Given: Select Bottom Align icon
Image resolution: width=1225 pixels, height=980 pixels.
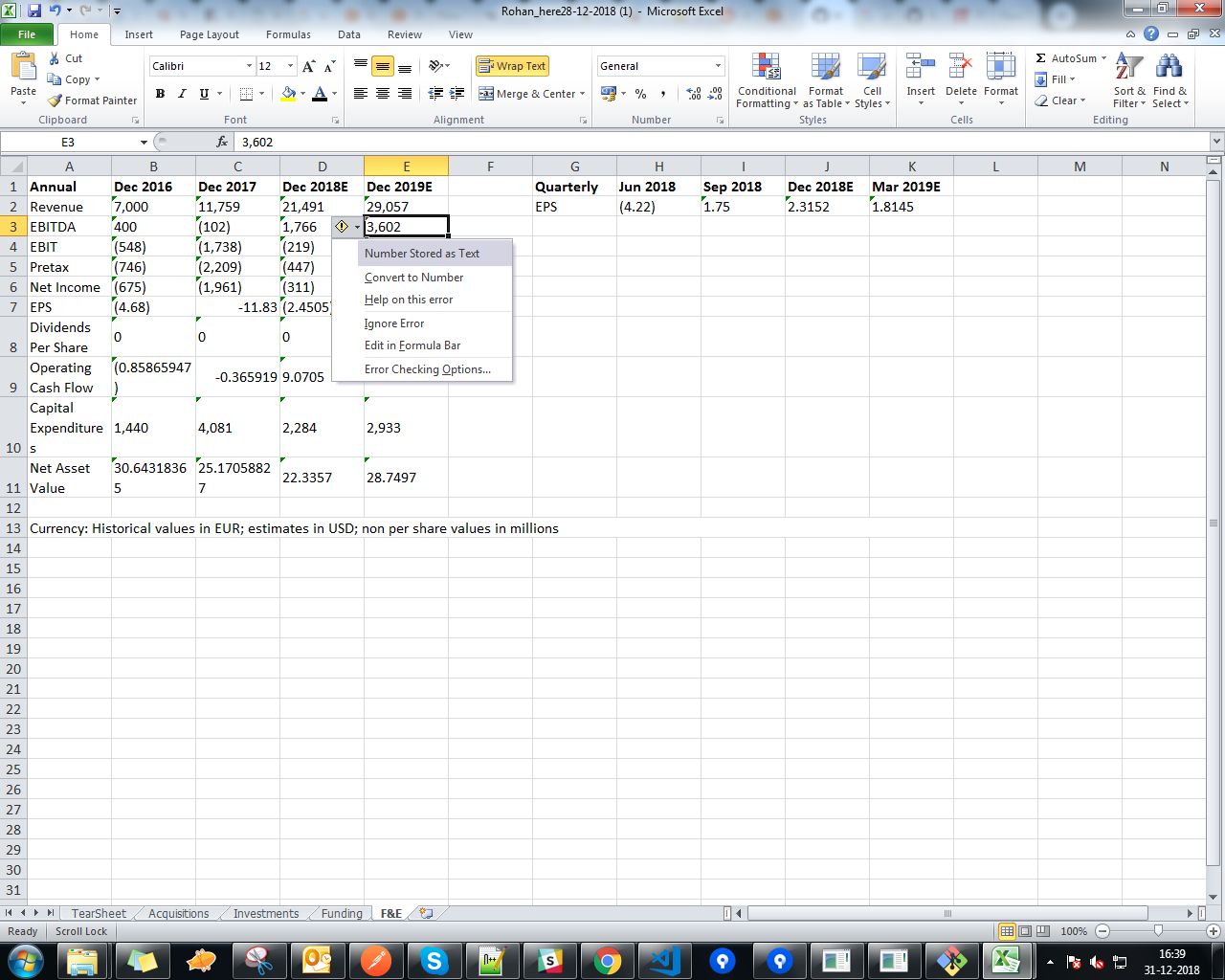Looking at the screenshot, I should [405, 66].
